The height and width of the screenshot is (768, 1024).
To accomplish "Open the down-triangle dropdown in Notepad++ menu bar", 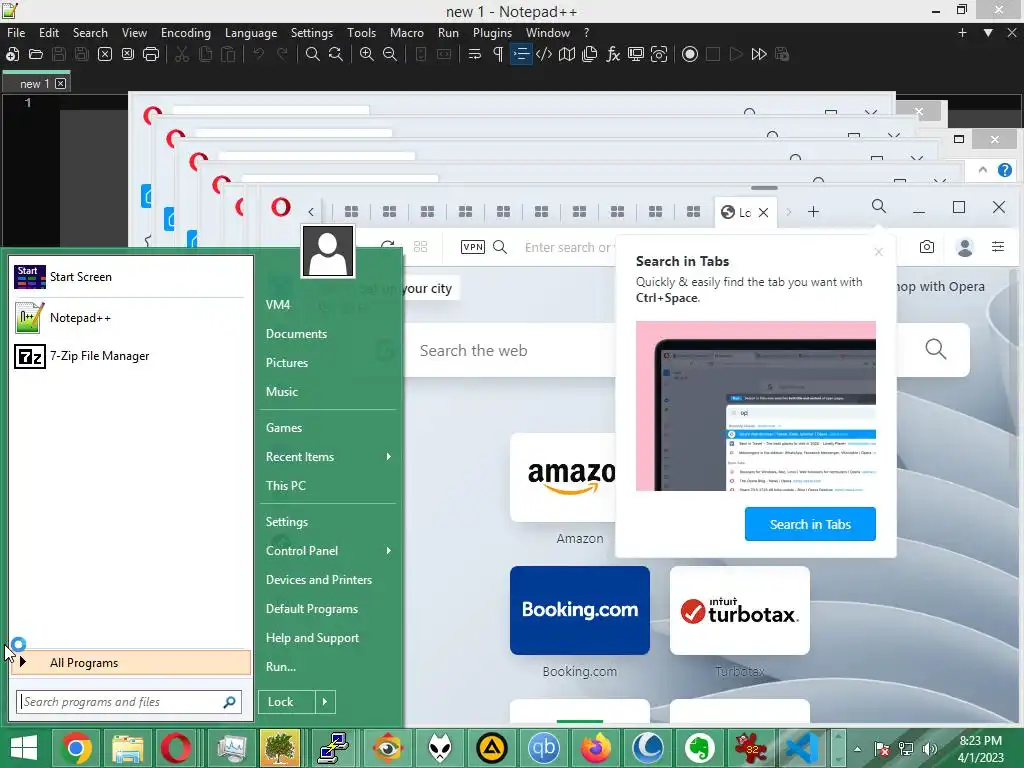I will [988, 33].
